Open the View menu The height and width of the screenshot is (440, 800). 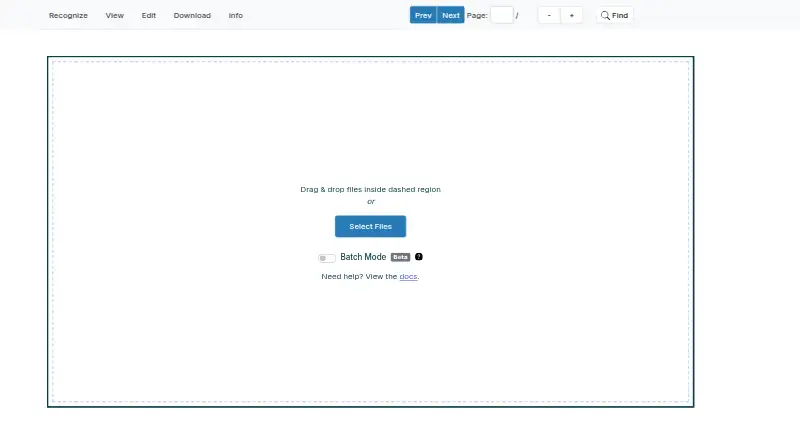pos(115,15)
